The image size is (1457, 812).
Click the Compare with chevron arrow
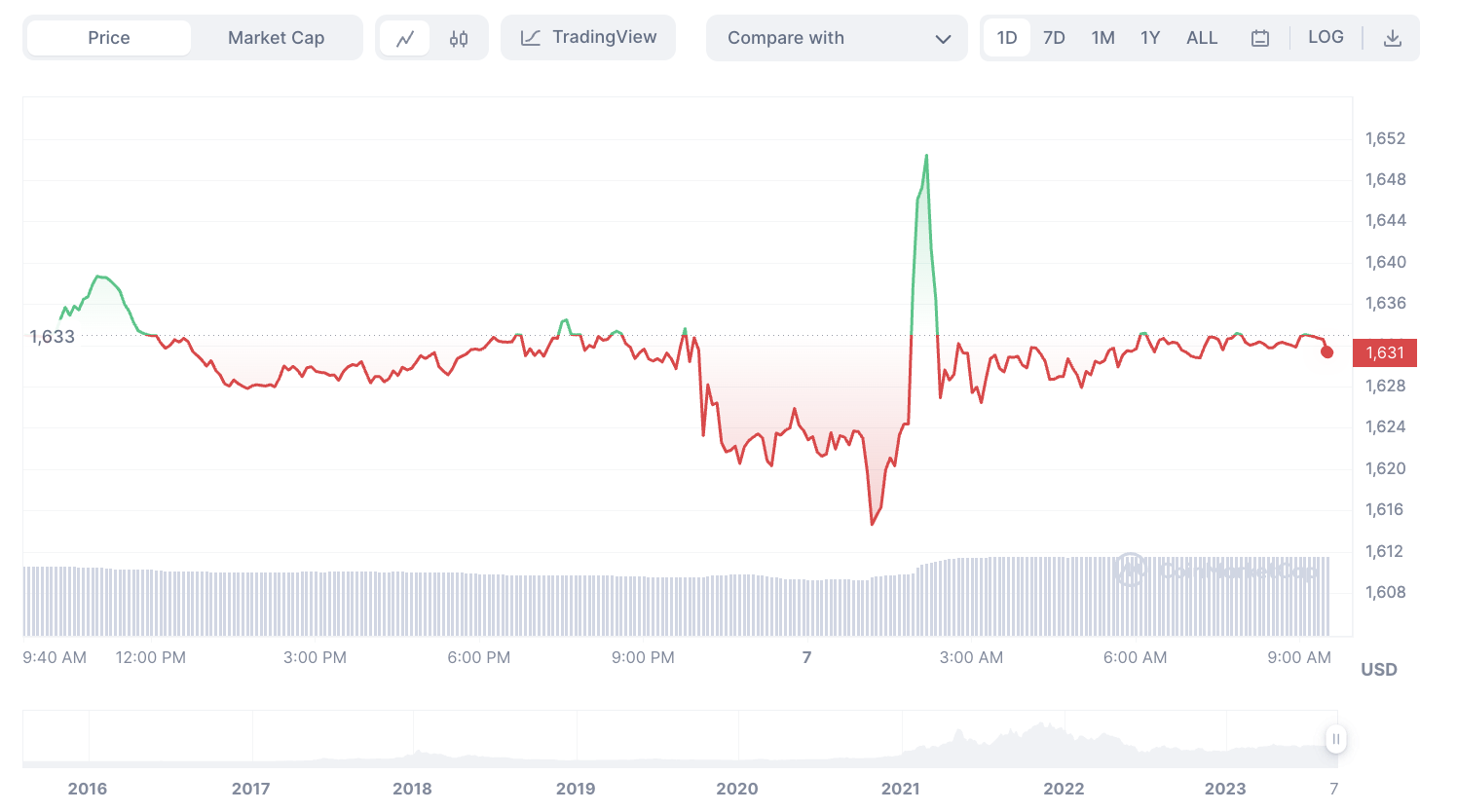(942, 39)
